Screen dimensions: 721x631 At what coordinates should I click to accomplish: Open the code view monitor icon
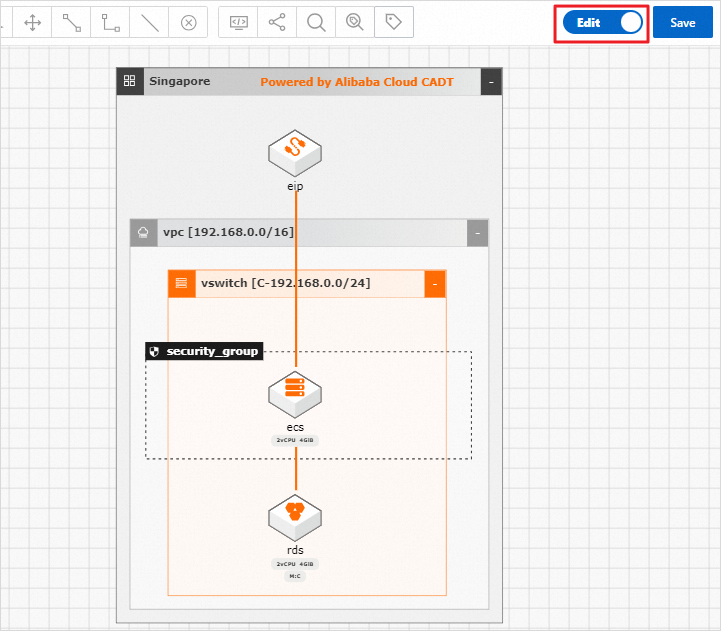238,22
